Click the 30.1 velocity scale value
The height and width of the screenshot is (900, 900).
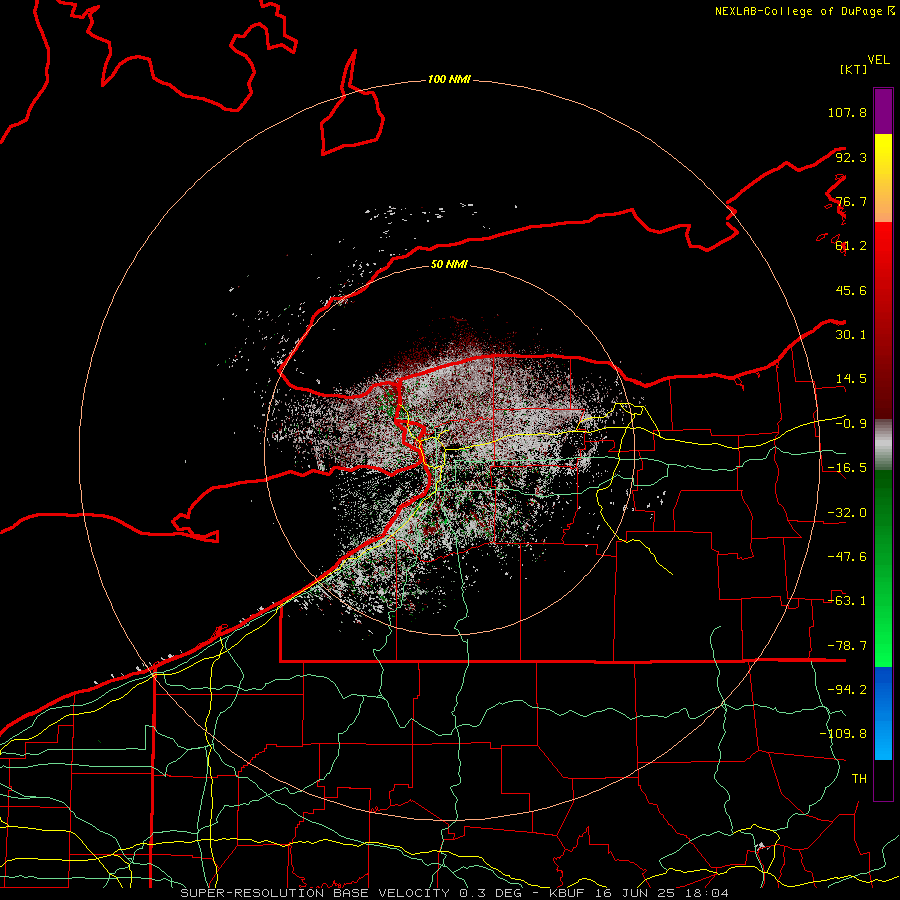point(851,335)
